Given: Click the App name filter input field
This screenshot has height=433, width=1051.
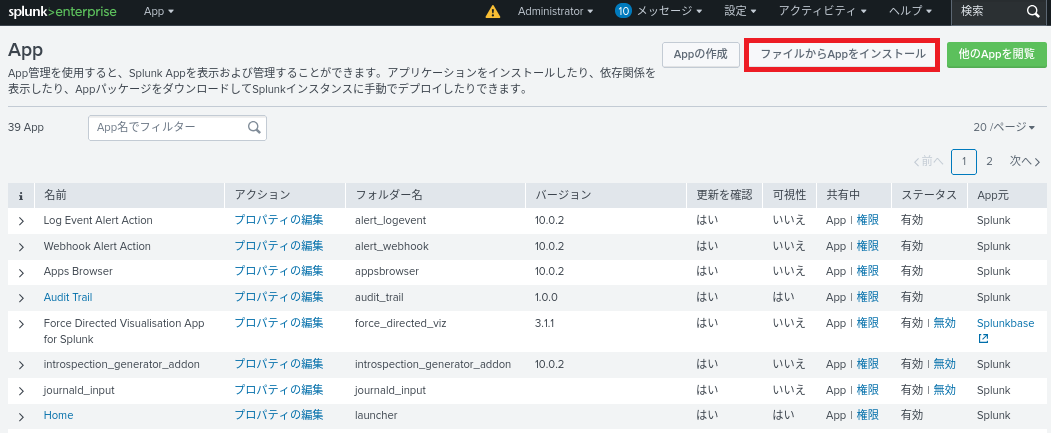Looking at the screenshot, I should pos(168,128).
